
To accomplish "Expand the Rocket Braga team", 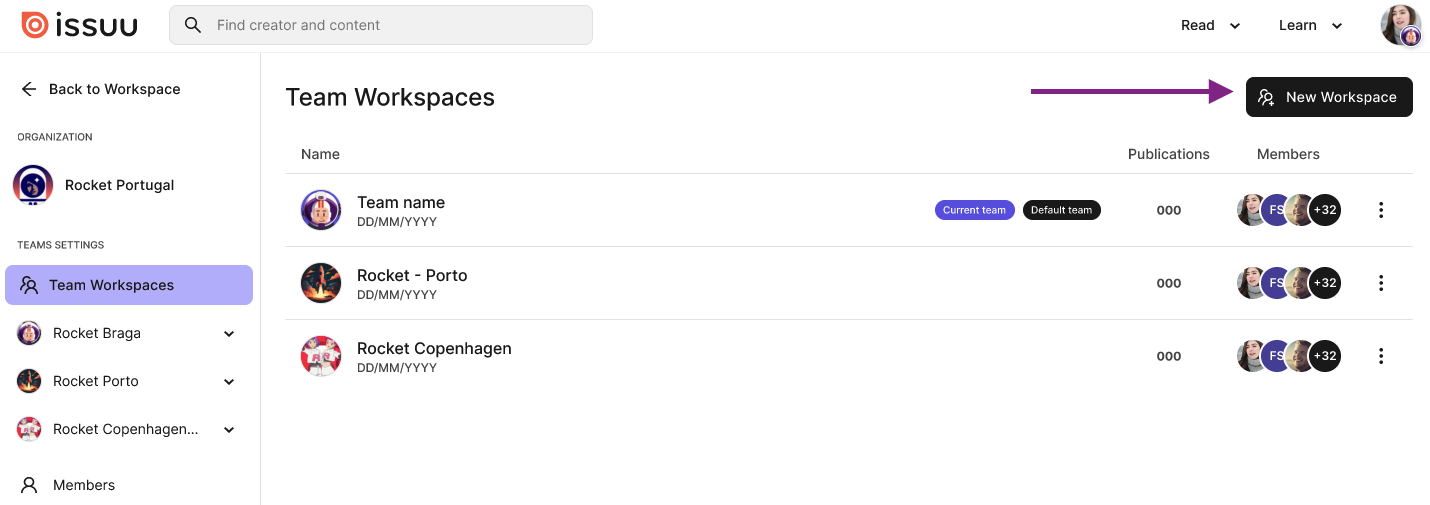I will pos(229,333).
